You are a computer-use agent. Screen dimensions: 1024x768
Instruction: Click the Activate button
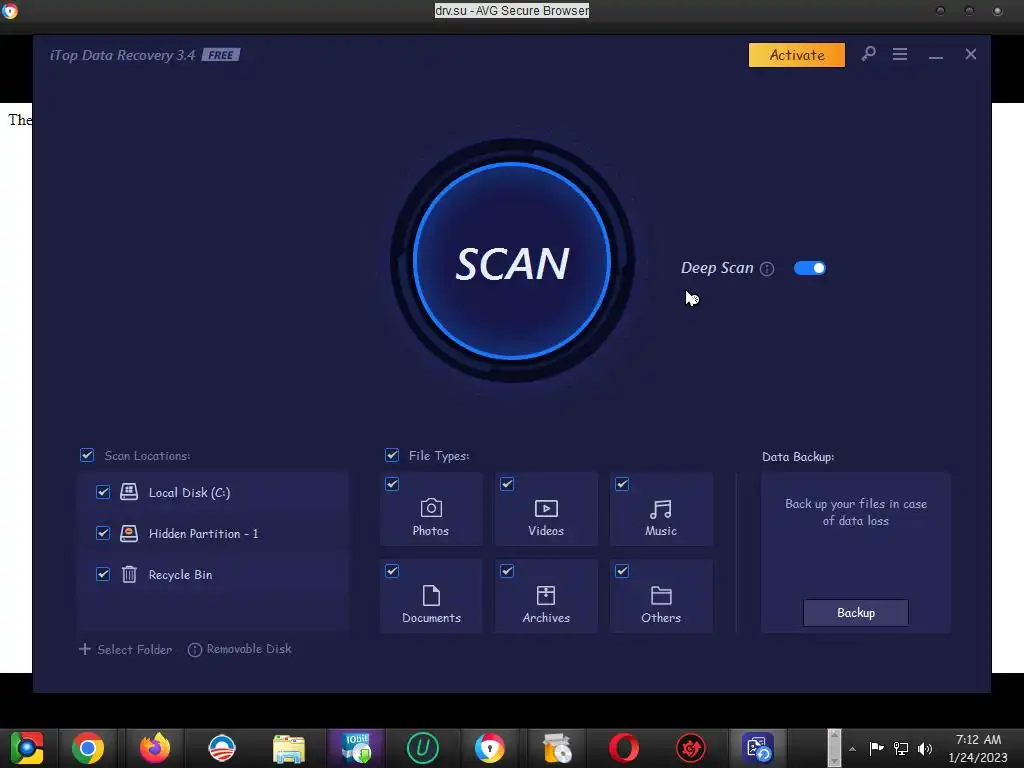click(797, 55)
